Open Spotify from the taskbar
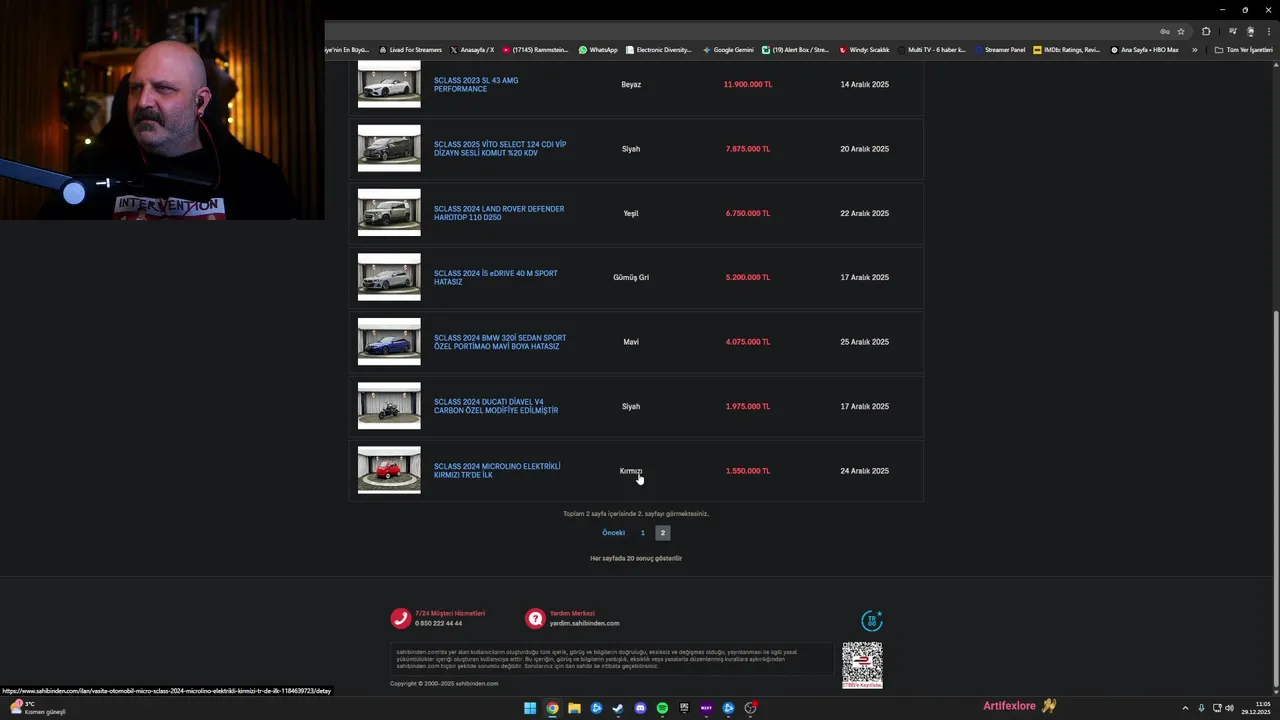The height and width of the screenshot is (720, 1280). (662, 708)
